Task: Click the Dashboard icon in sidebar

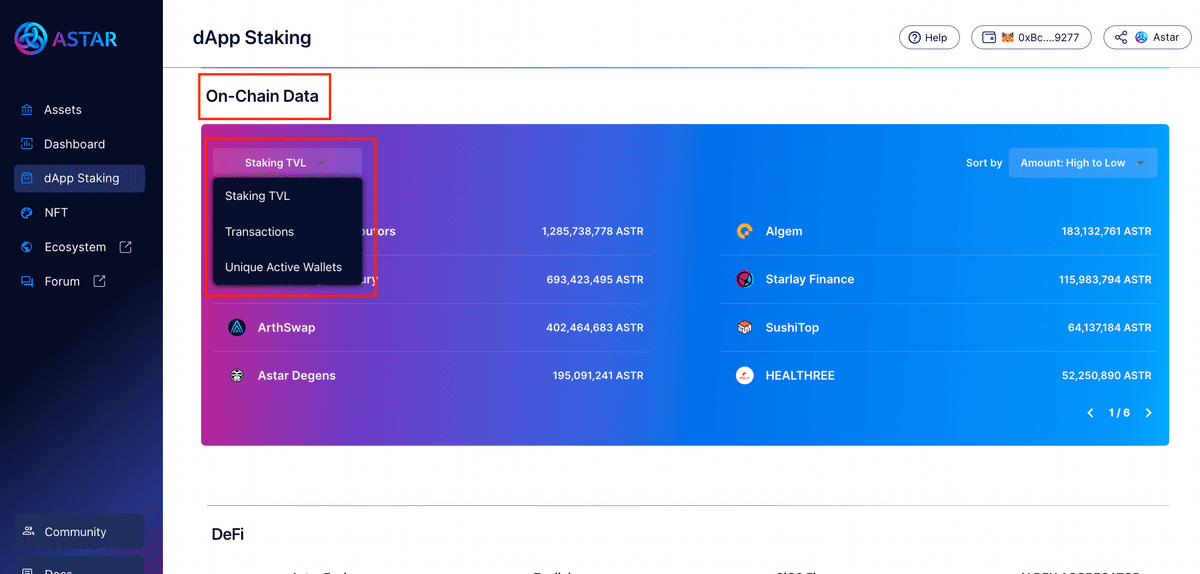Action: [27, 144]
